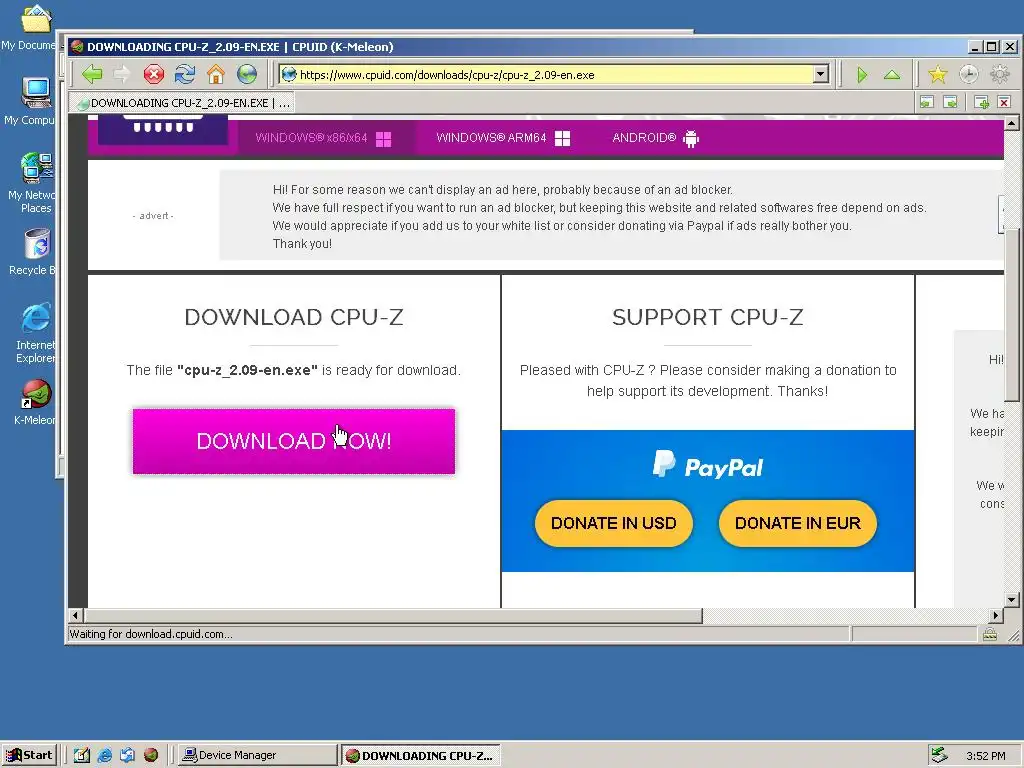Viewport: 1024px width, 768px height.
Task: Click Show Desktop quick launch icon
Action: (x=82, y=755)
